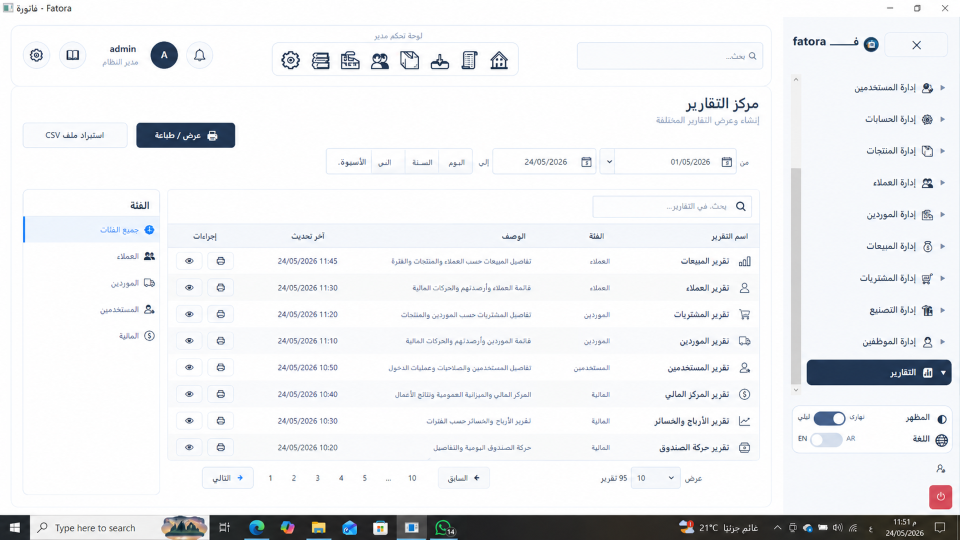960x540 pixels.
Task: Click the top global search field
Action: [x=670, y=56]
